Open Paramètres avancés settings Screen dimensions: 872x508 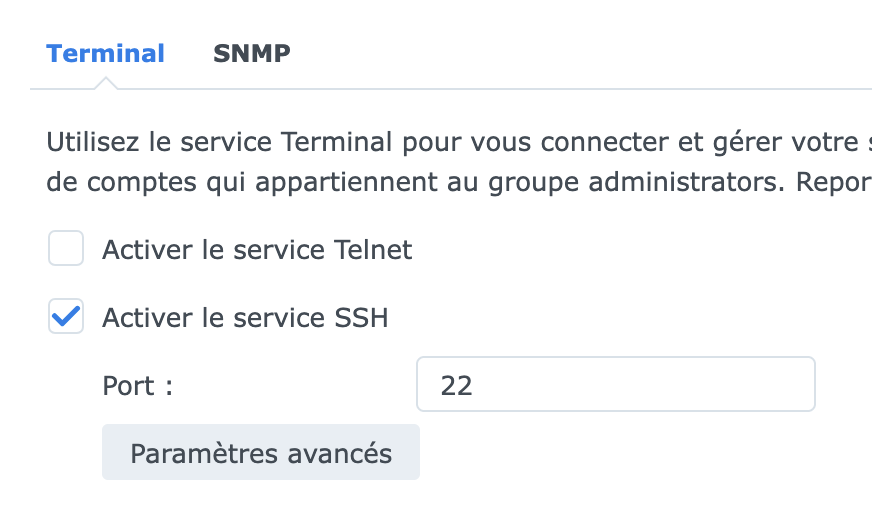click(x=261, y=453)
